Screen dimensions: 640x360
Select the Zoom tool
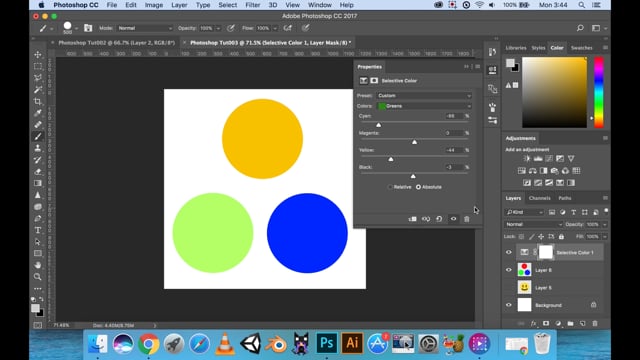(x=38, y=277)
